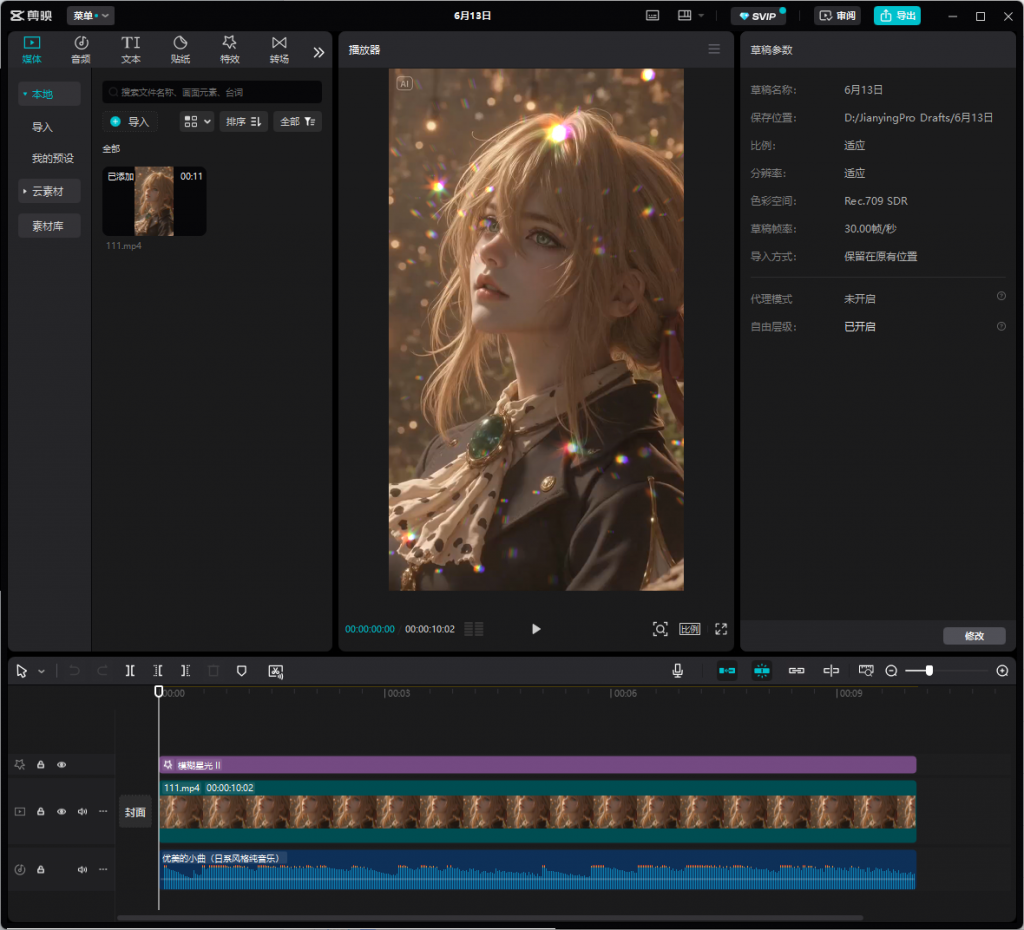The width and height of the screenshot is (1024, 930).
Task: Open the 审阅 review button
Action: tap(838, 16)
